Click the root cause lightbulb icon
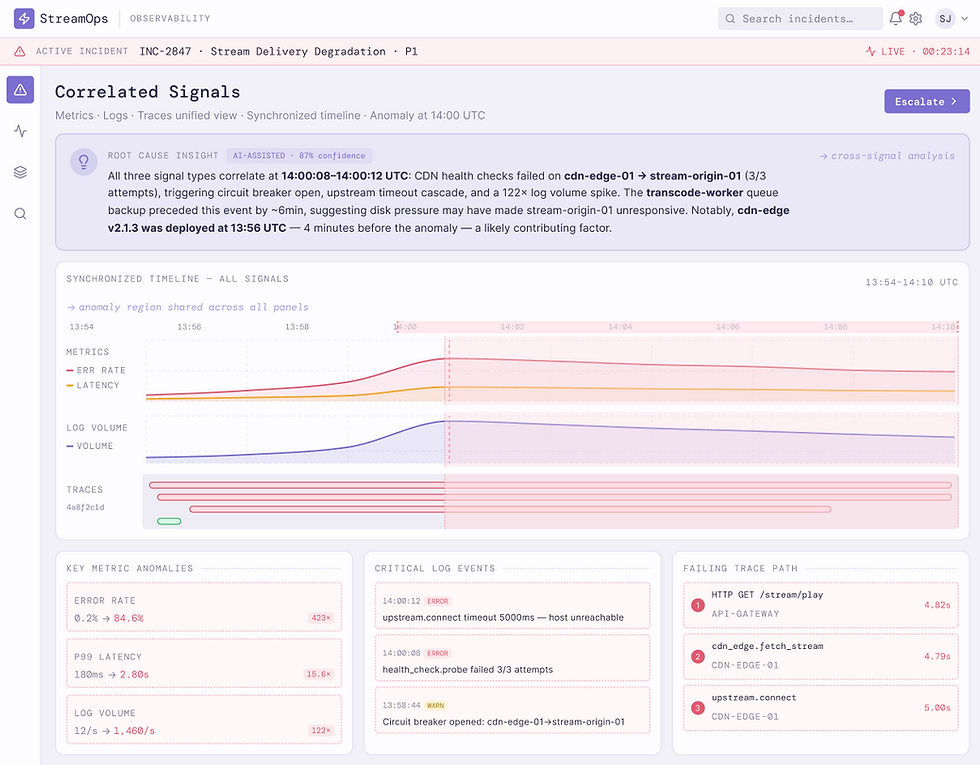 tap(83, 162)
